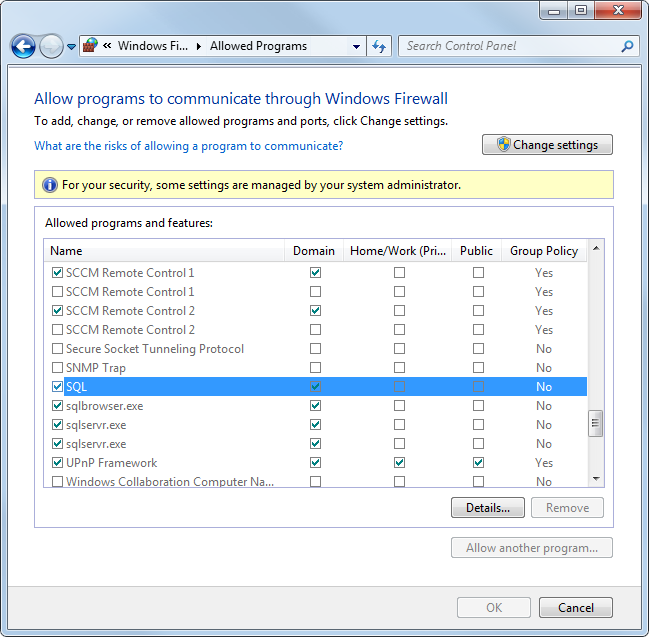Click Allow another program... button
Screen dimensions: 649x637
532,548
